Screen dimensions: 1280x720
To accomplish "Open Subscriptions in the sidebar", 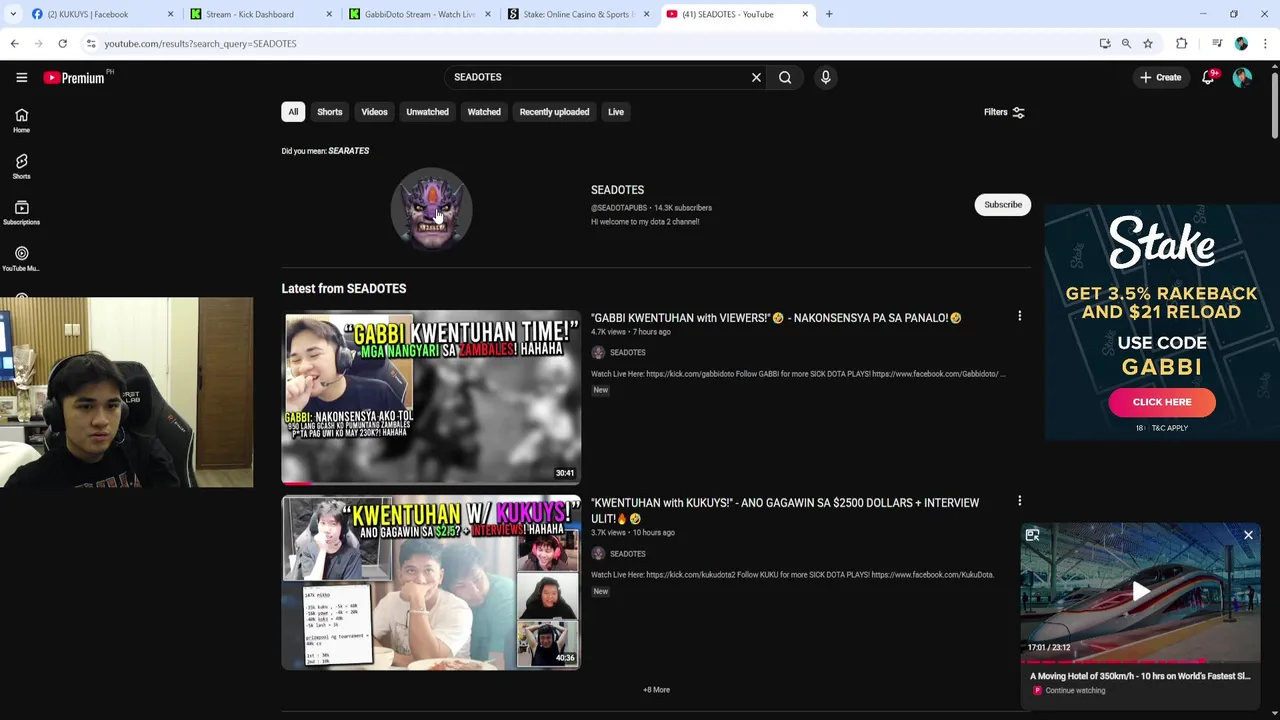I will (21, 213).
